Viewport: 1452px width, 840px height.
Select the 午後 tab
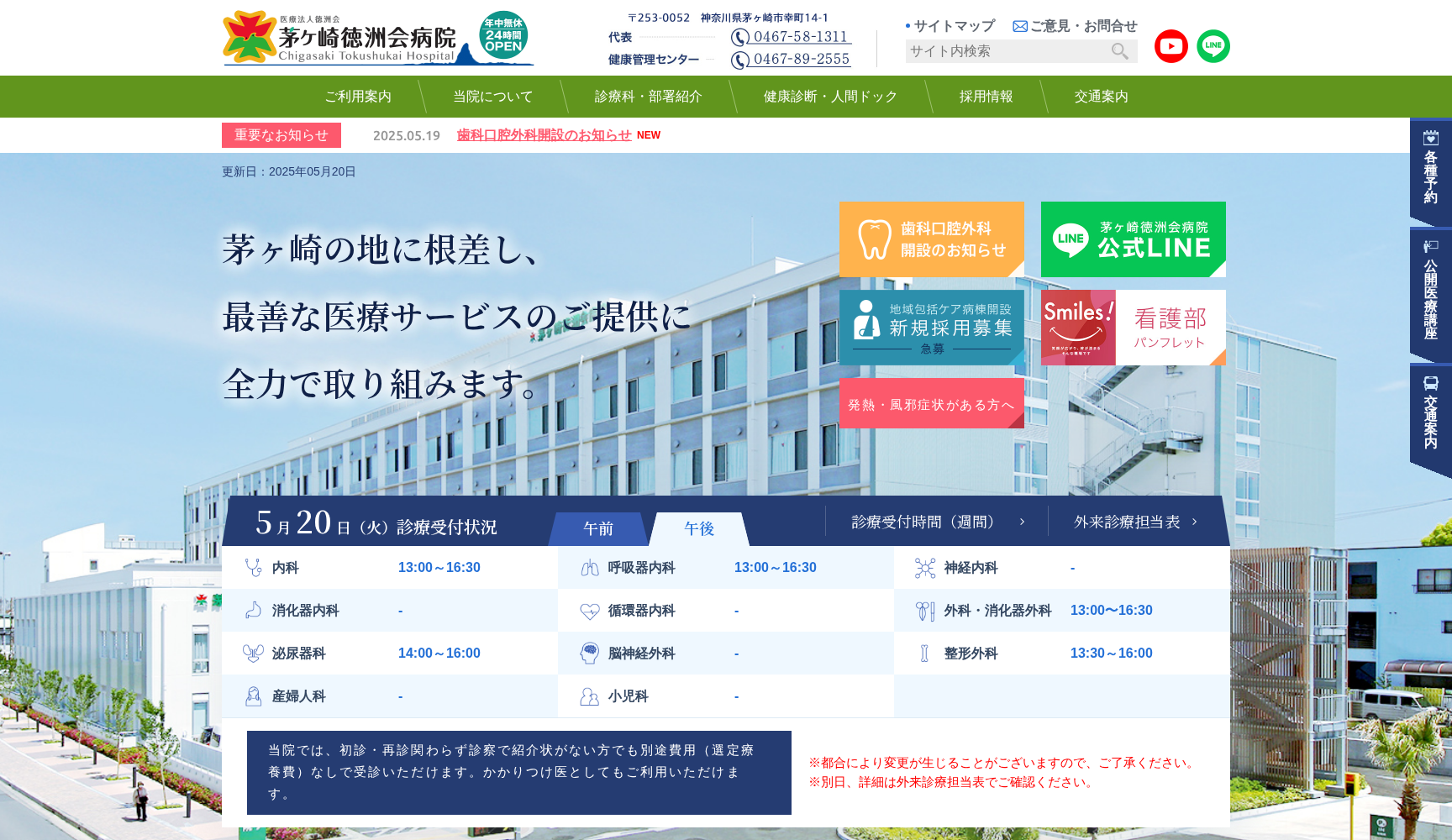[x=699, y=528]
